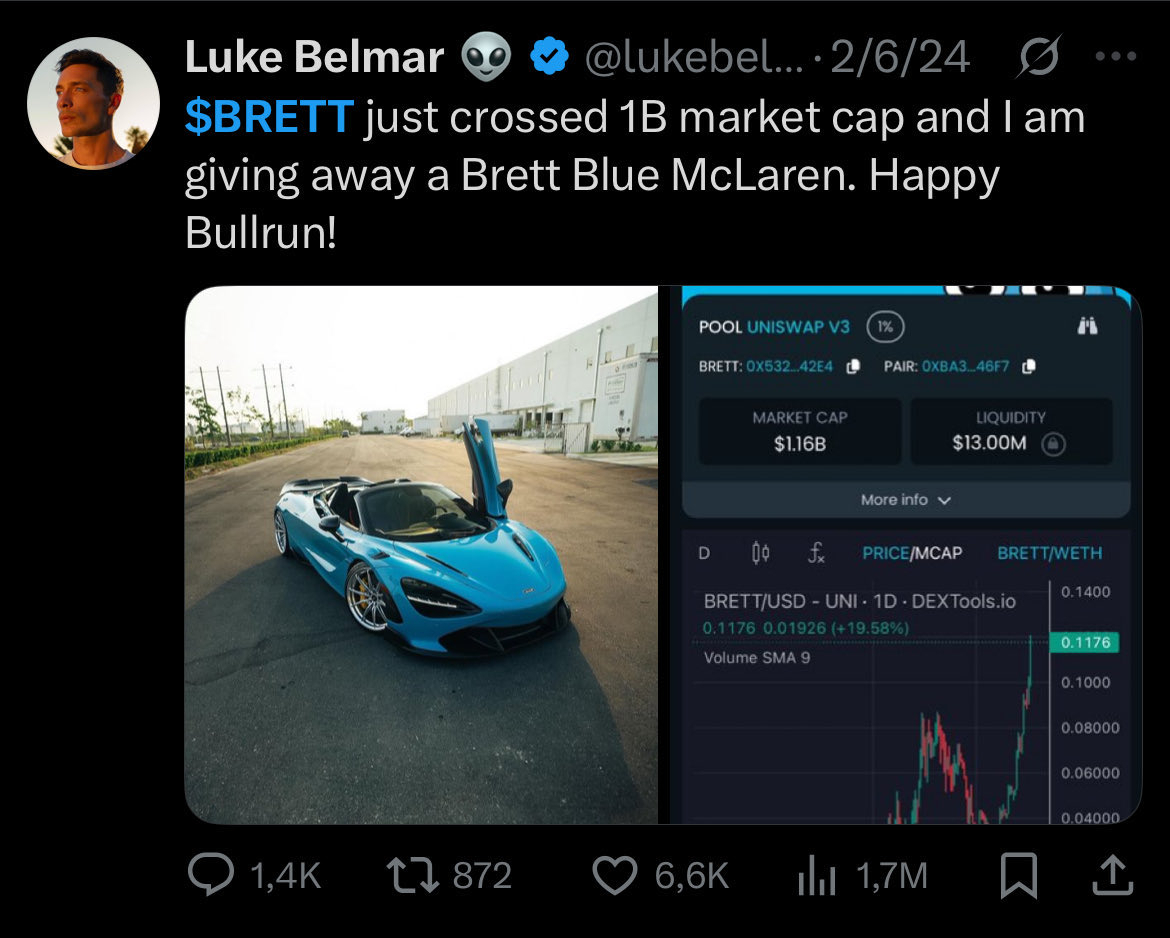Open the fx indicators menu
Viewport: 1170px width, 938px height.
pyautogui.click(x=815, y=553)
